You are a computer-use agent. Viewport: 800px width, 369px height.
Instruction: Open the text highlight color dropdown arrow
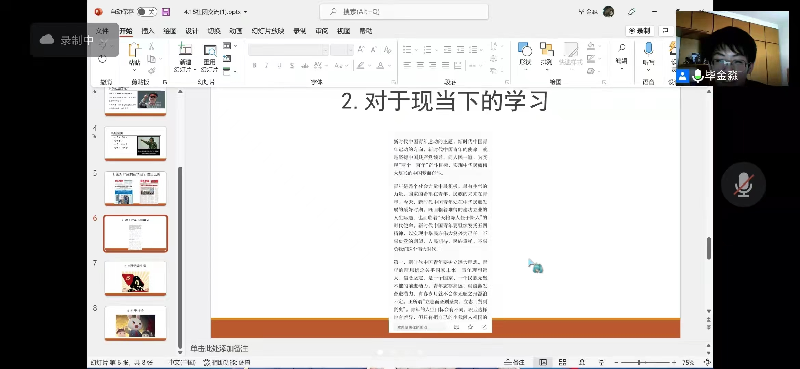pos(368,66)
